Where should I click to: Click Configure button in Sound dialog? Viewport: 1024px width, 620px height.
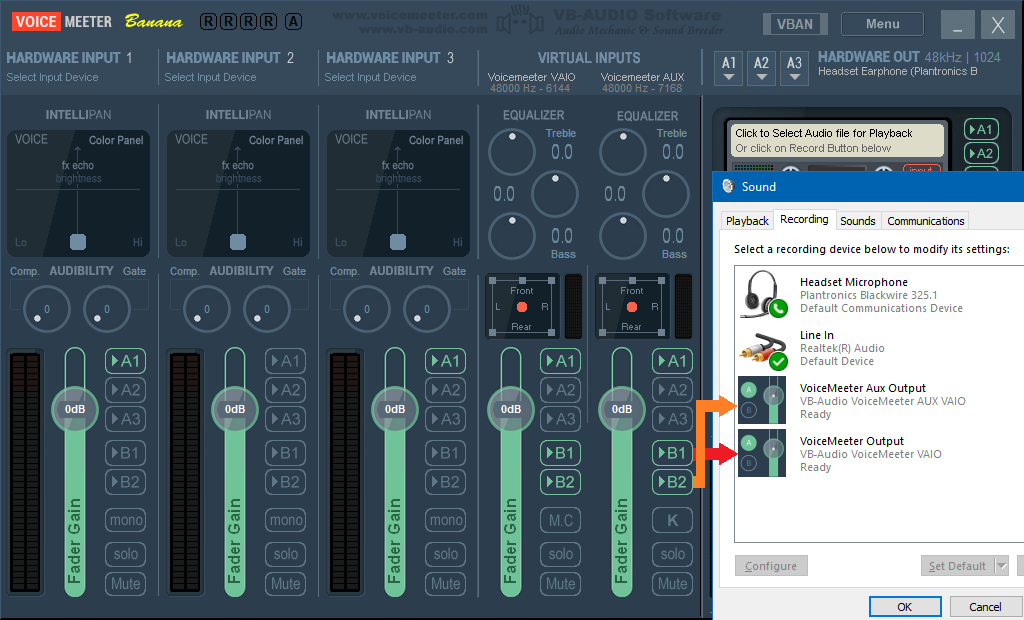pos(771,566)
